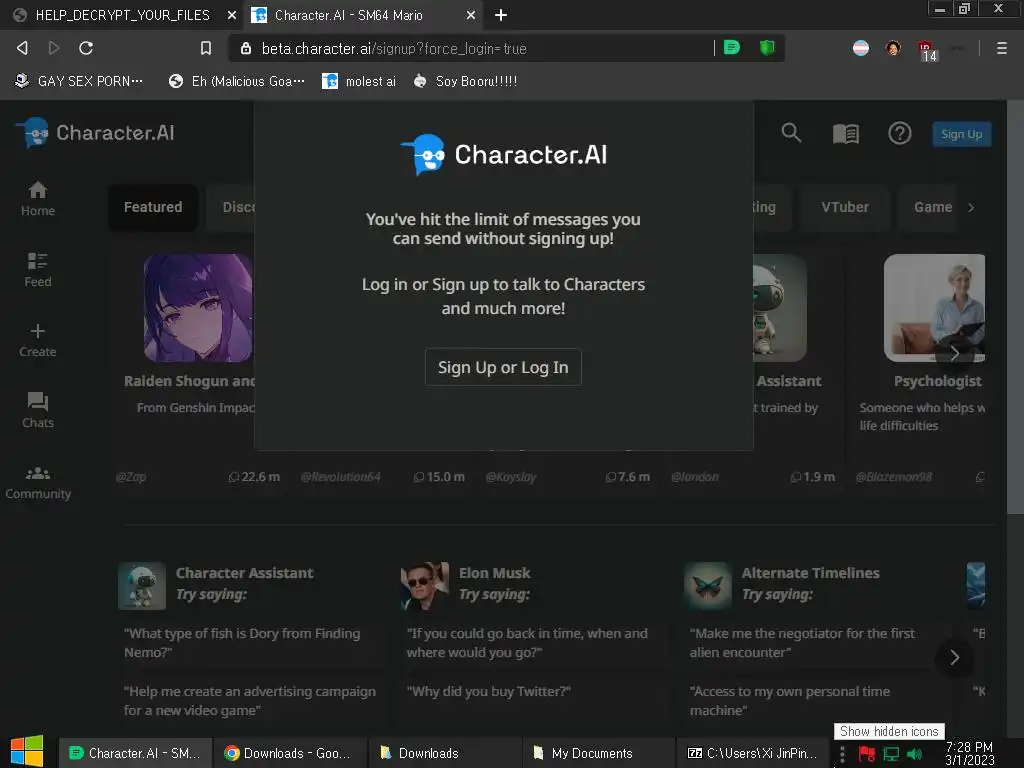
Task: Advance featured characters carousel with arrow
Action: point(955,354)
